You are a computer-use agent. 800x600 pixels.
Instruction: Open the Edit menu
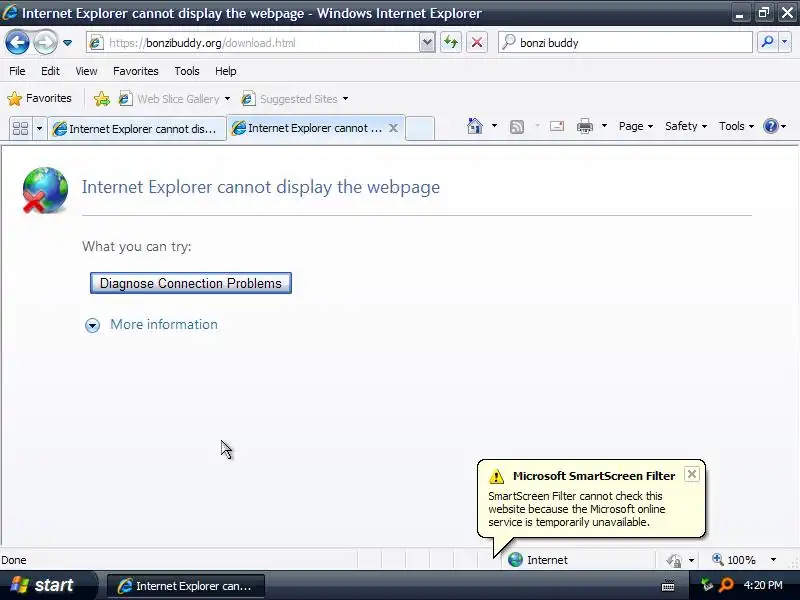(x=50, y=71)
